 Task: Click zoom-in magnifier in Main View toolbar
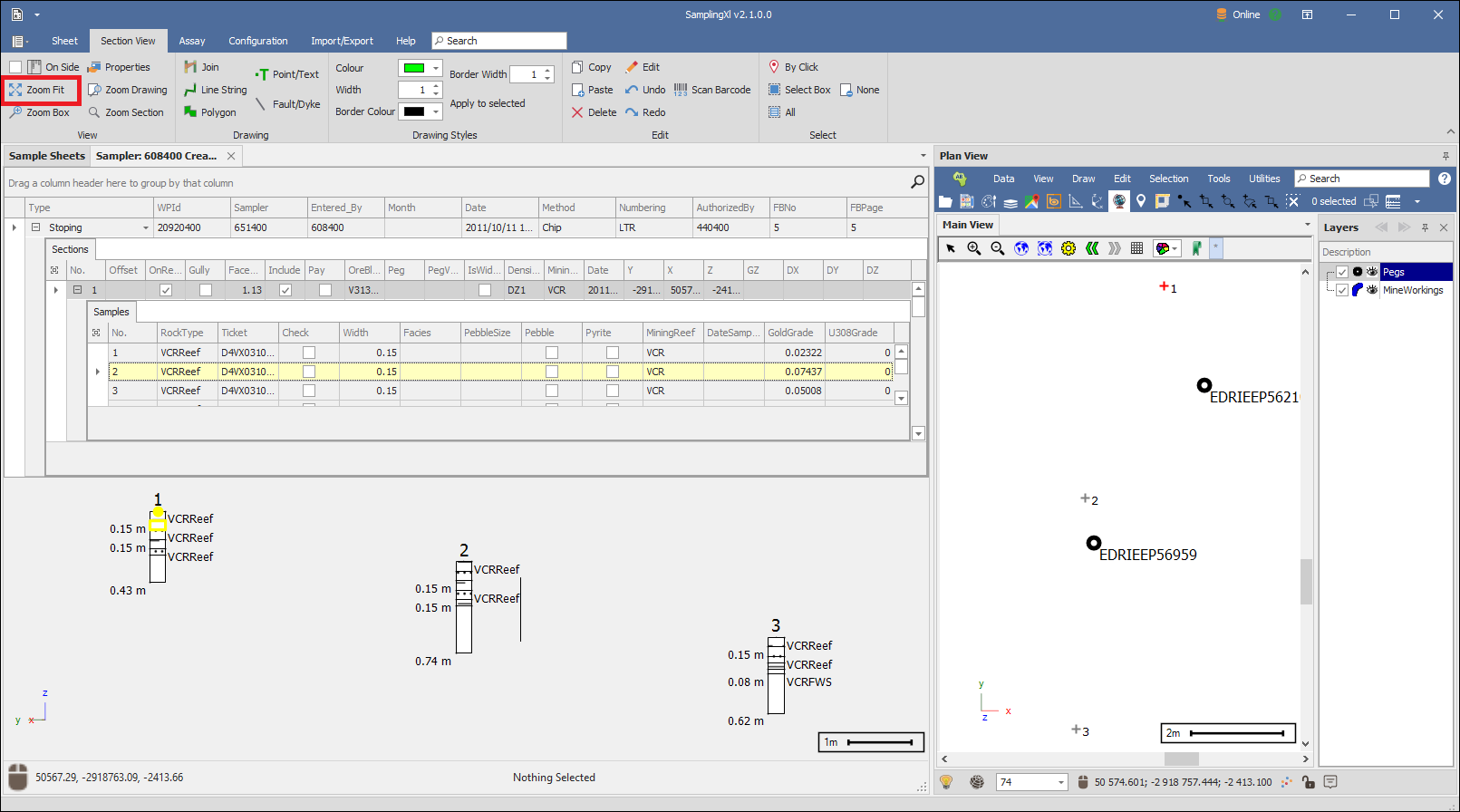pyautogui.click(x=974, y=248)
